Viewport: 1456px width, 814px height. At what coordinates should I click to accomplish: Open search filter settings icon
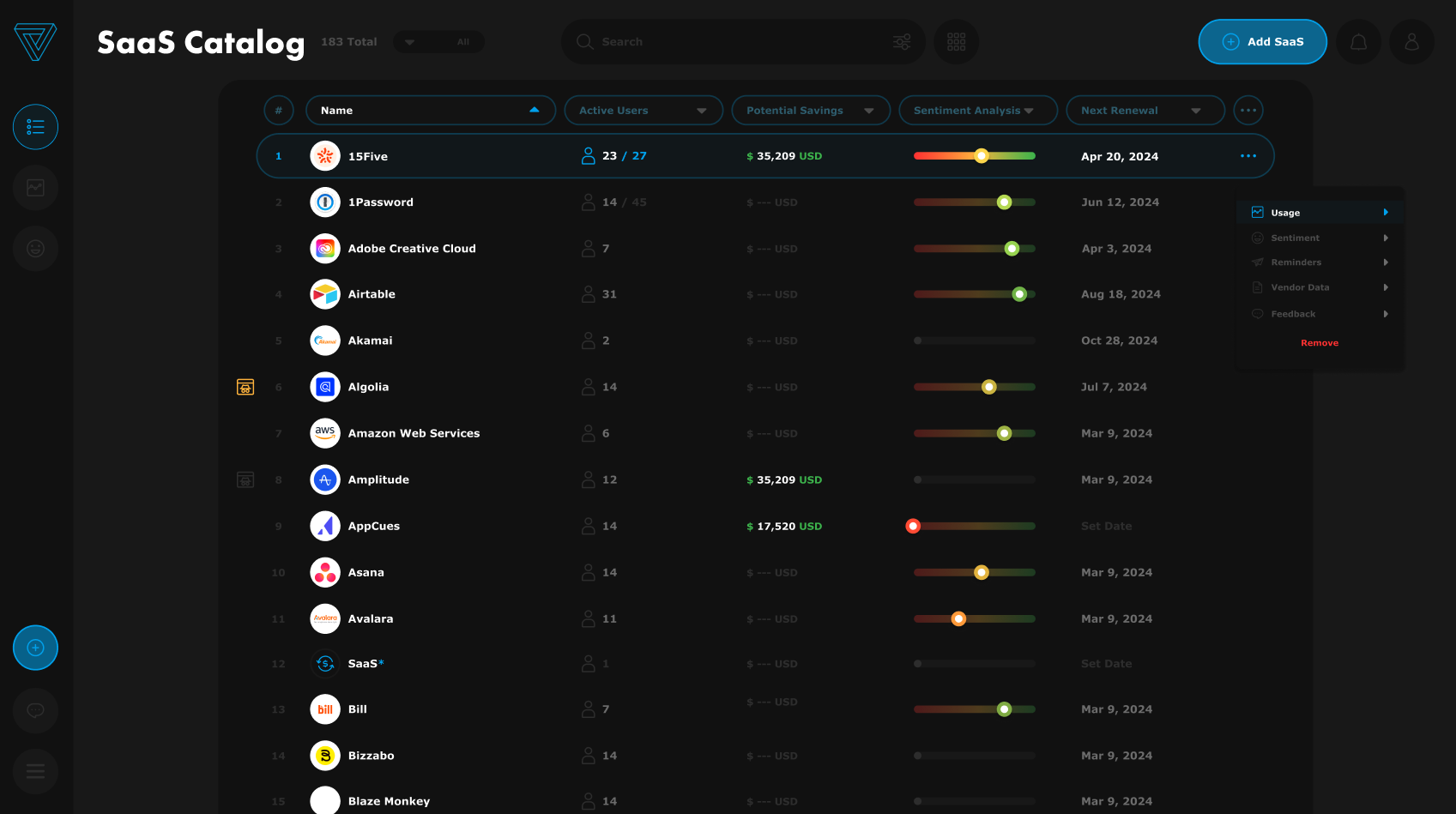[x=902, y=41]
